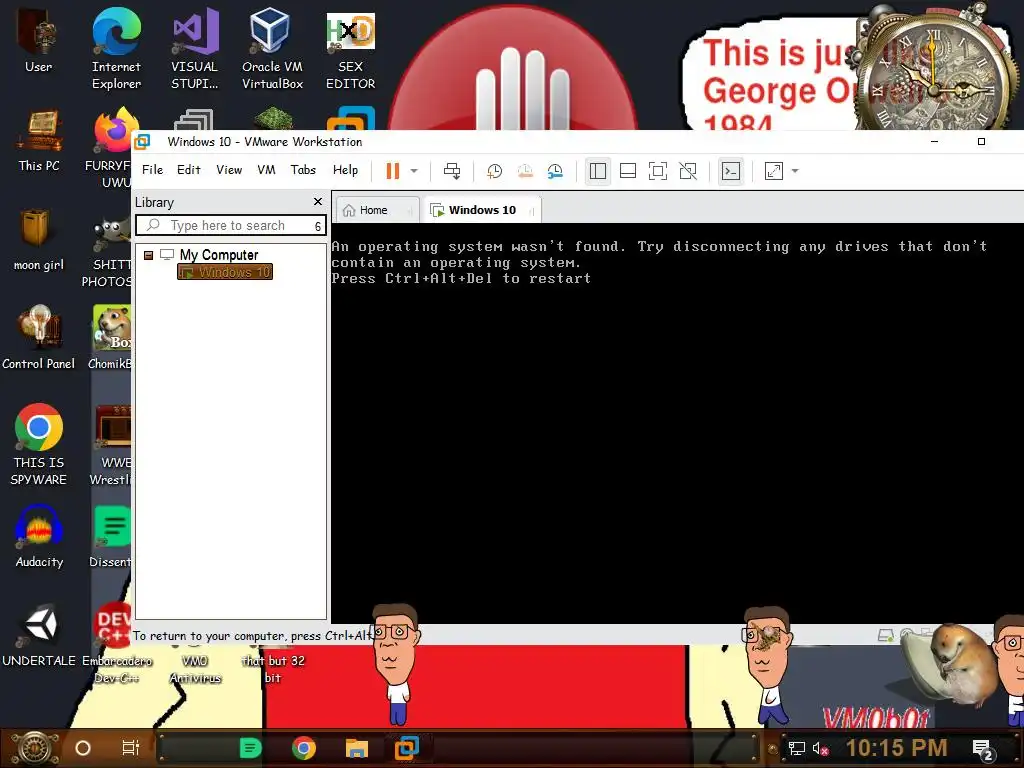Open the Chrome THIS IS SPYWARE icon
Screen dimensions: 1024x768
click(x=39, y=445)
